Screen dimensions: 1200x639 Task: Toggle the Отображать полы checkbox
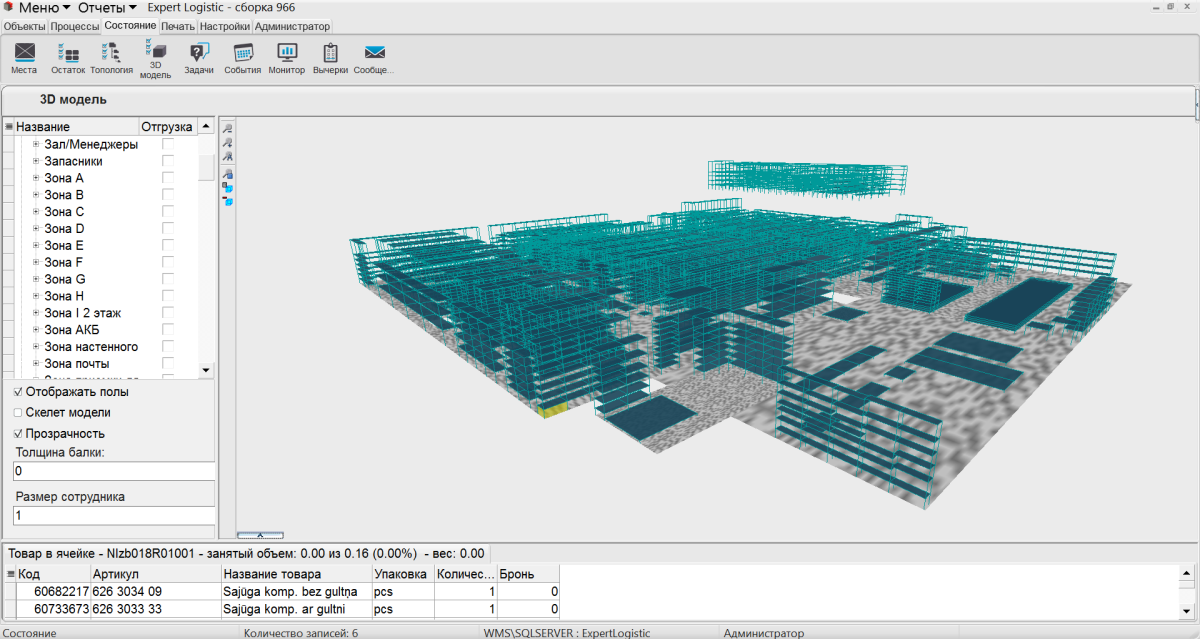(x=18, y=392)
